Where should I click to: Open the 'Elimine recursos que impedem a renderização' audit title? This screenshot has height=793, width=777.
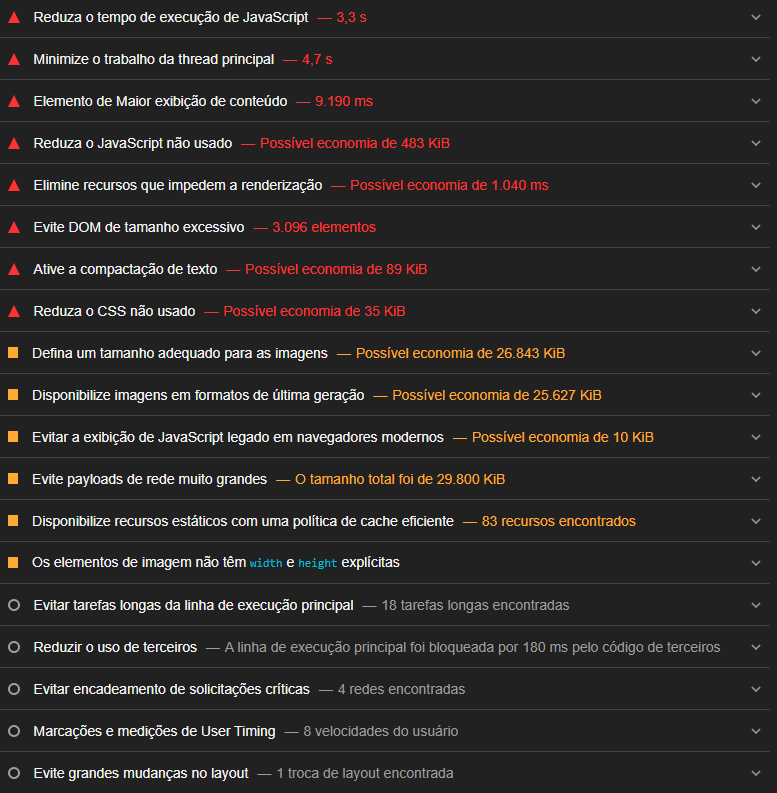177,185
